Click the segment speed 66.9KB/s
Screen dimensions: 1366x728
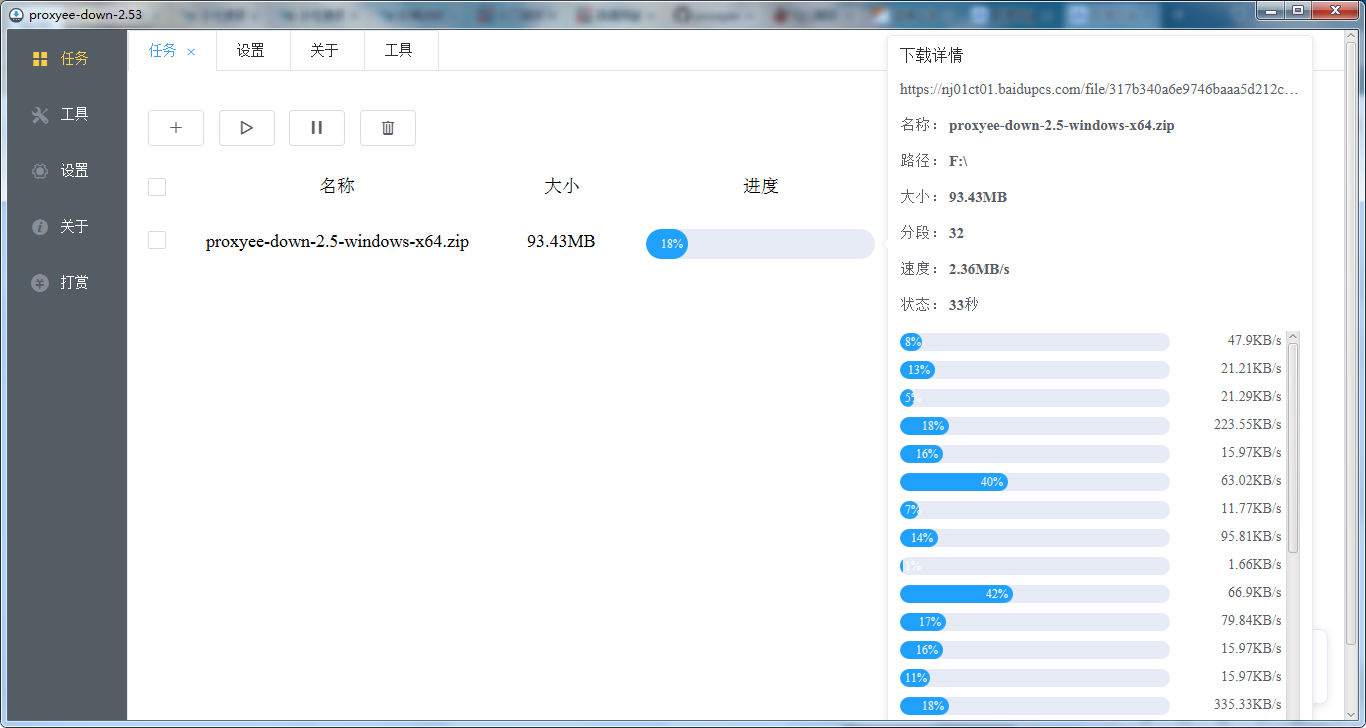point(1254,593)
